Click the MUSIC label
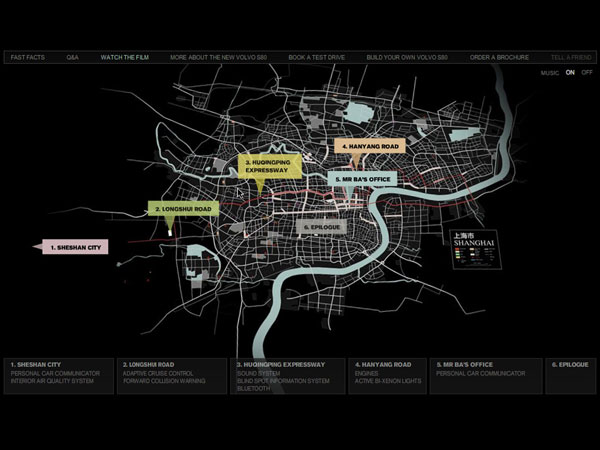This screenshot has width=600, height=450. pyautogui.click(x=550, y=73)
